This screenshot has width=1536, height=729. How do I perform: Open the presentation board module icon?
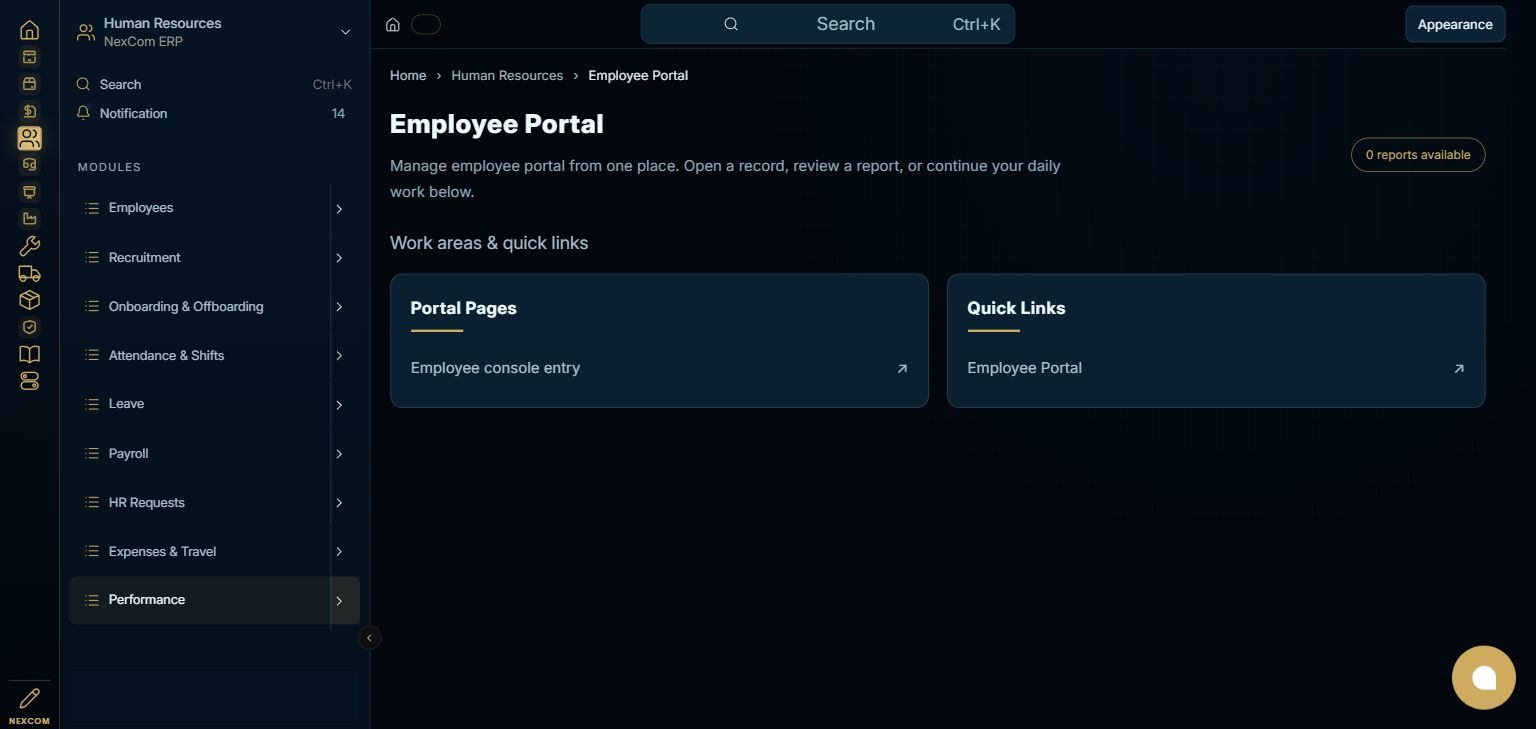coord(29,192)
